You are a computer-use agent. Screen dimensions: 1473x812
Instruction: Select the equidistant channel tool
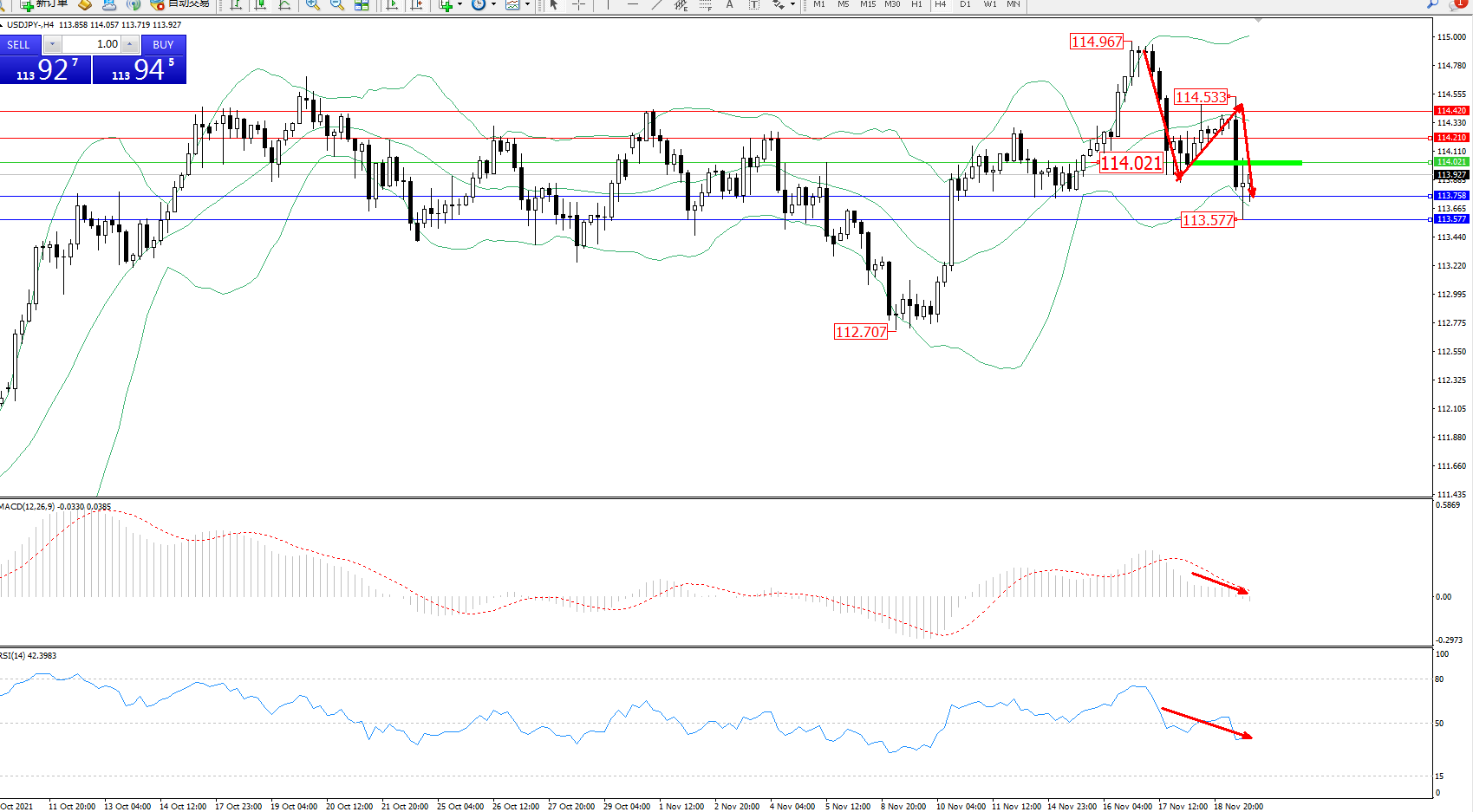point(681,5)
